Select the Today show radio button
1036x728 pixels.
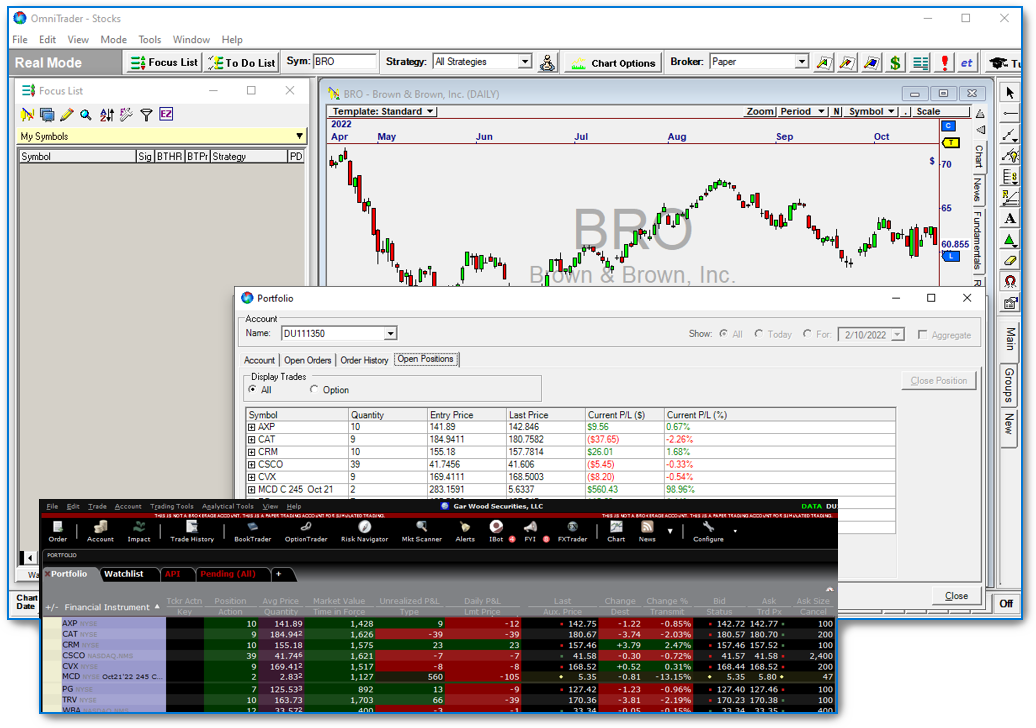[x=759, y=334]
